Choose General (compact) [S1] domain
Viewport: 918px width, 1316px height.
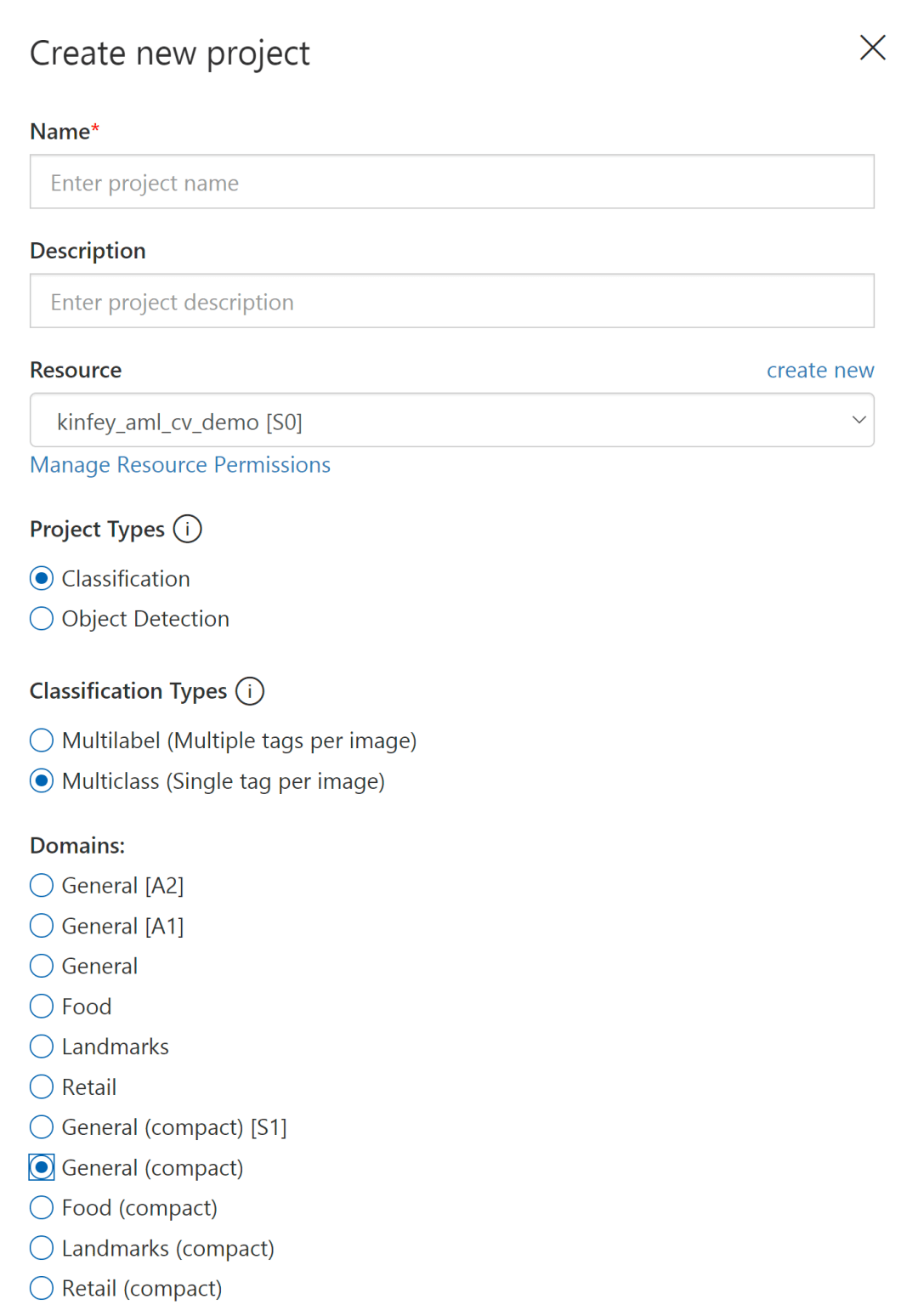pyautogui.click(x=42, y=1127)
